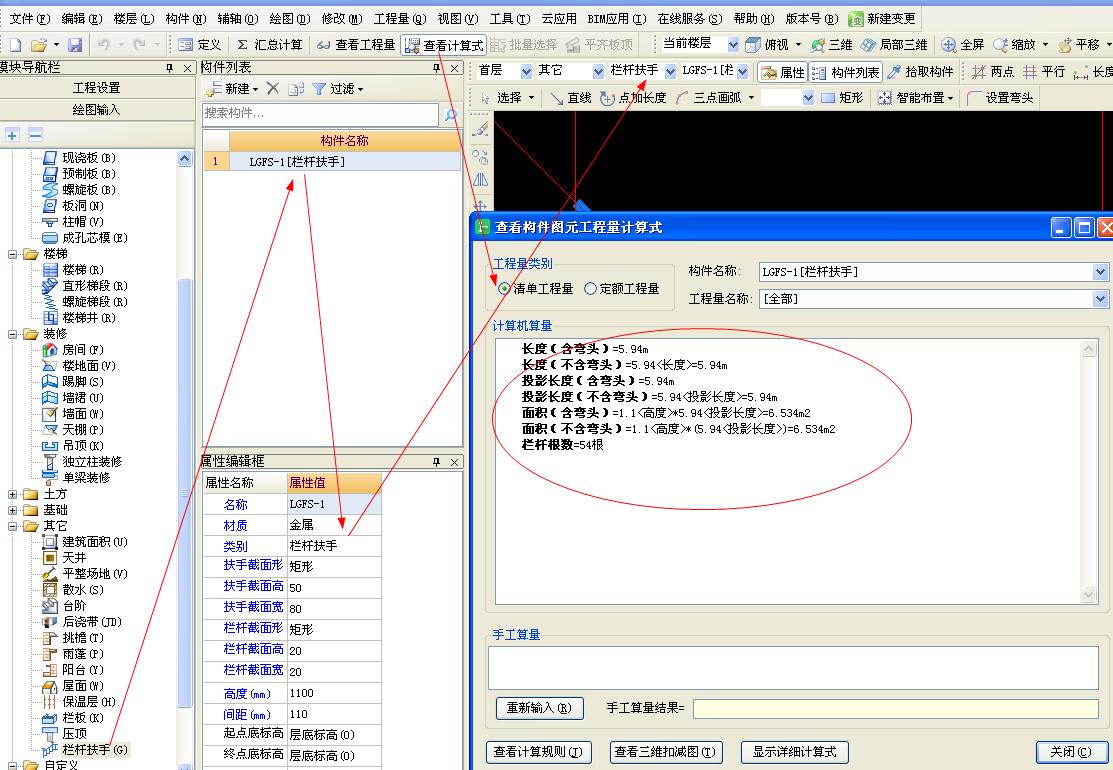1113x770 pixels.
Task: Open the 当前楼层 dropdown
Action: [x=733, y=44]
